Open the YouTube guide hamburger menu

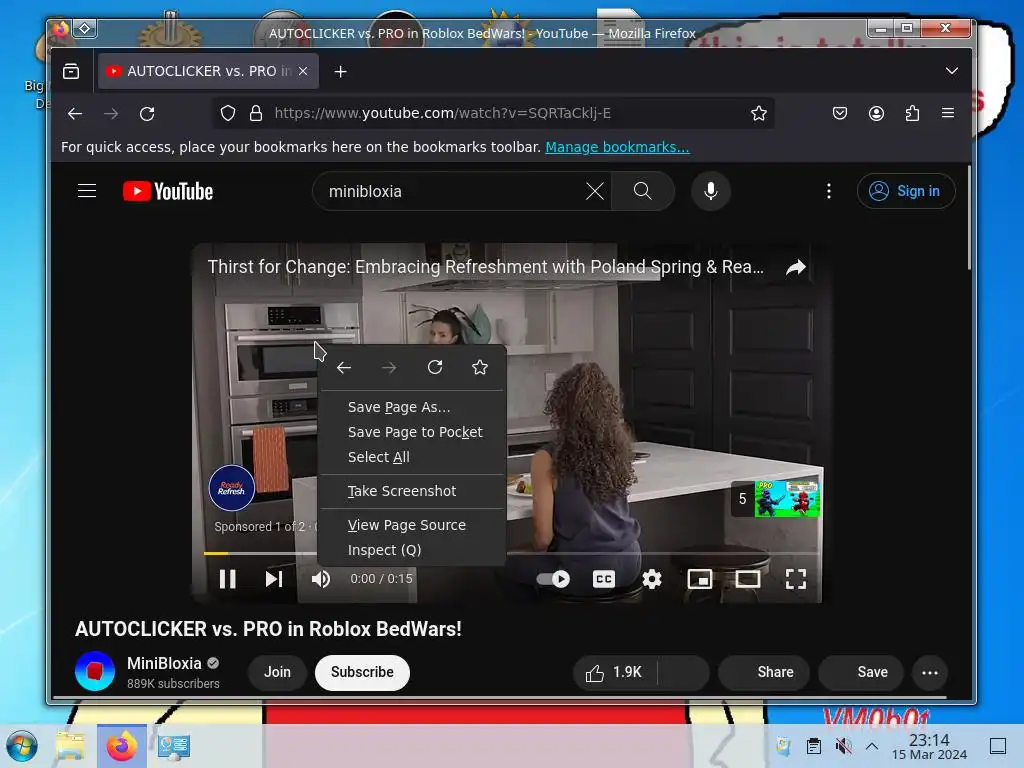87,191
